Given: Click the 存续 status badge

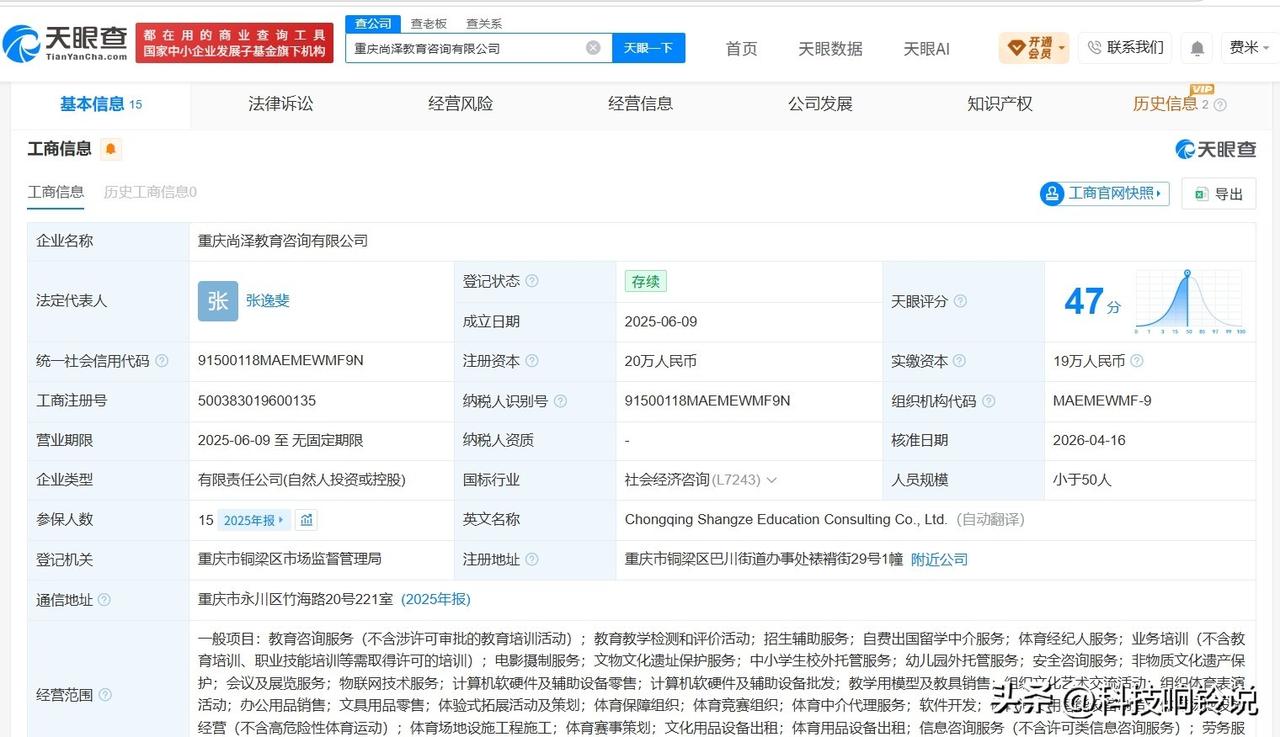Looking at the screenshot, I should [x=646, y=281].
